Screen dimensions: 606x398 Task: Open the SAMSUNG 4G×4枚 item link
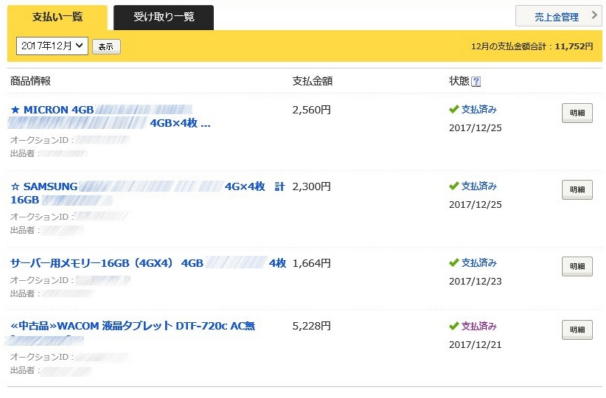click(x=147, y=193)
